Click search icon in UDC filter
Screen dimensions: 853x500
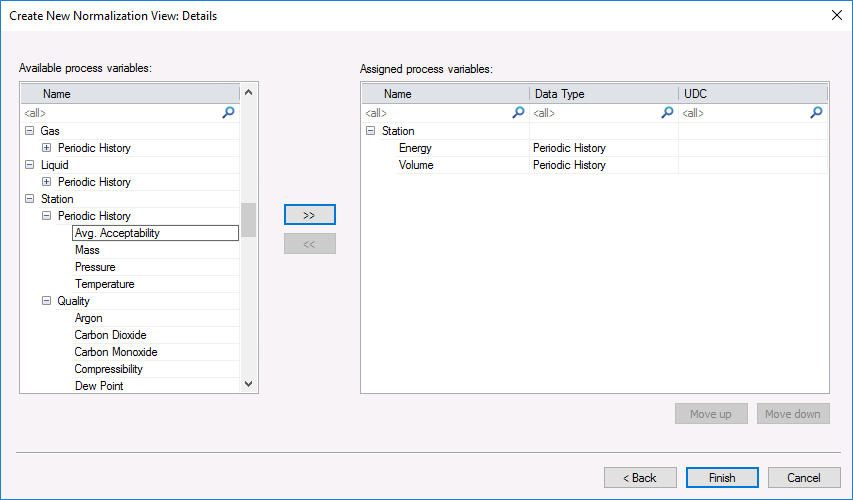[816, 113]
